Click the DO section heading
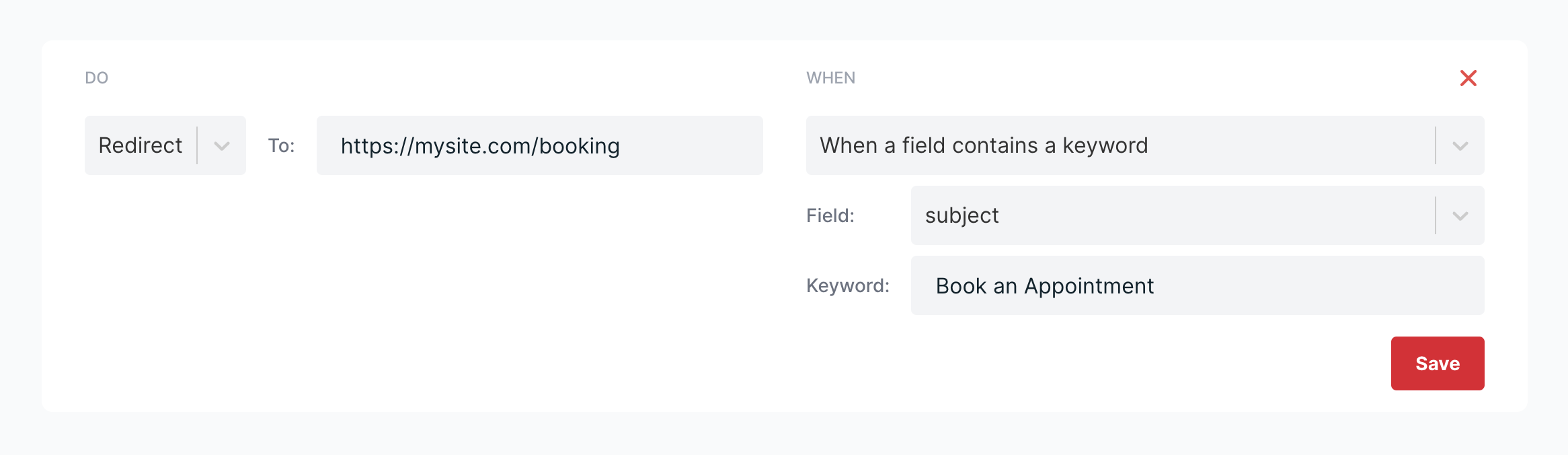Image resolution: width=1568 pixels, height=455 pixels. click(96, 78)
